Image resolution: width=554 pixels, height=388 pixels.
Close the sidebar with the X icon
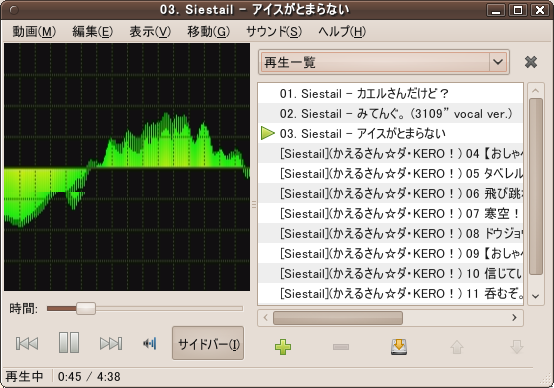point(531,62)
